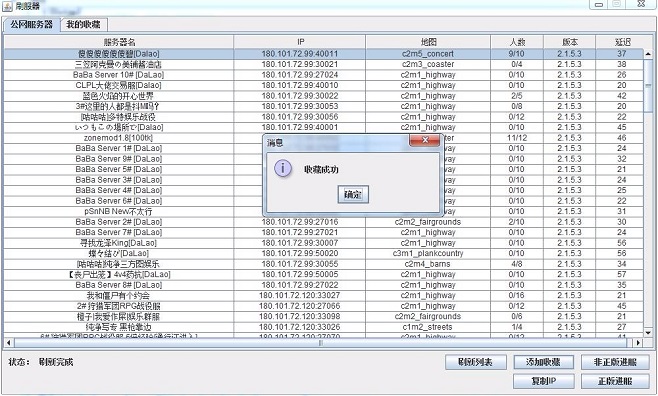This screenshot has width=658, height=396.
Task: Close the 消息 dialog with red X
Action: [425, 140]
